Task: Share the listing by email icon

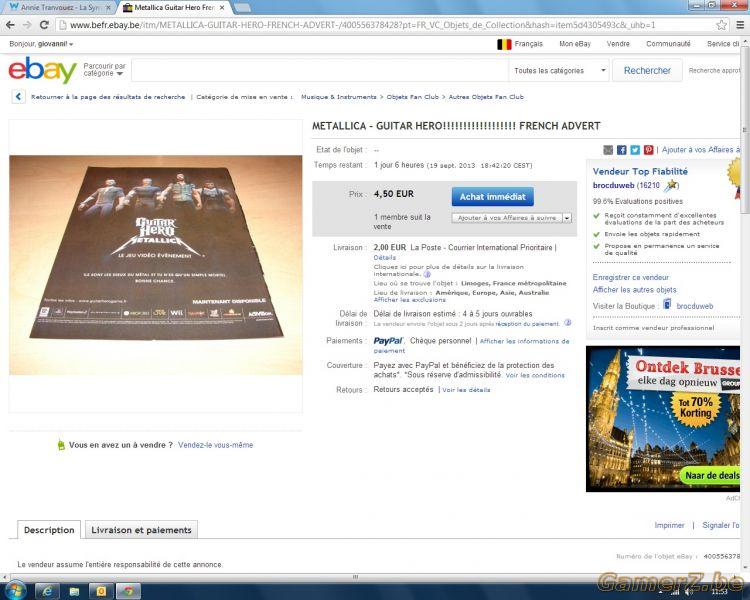Action: (x=608, y=150)
